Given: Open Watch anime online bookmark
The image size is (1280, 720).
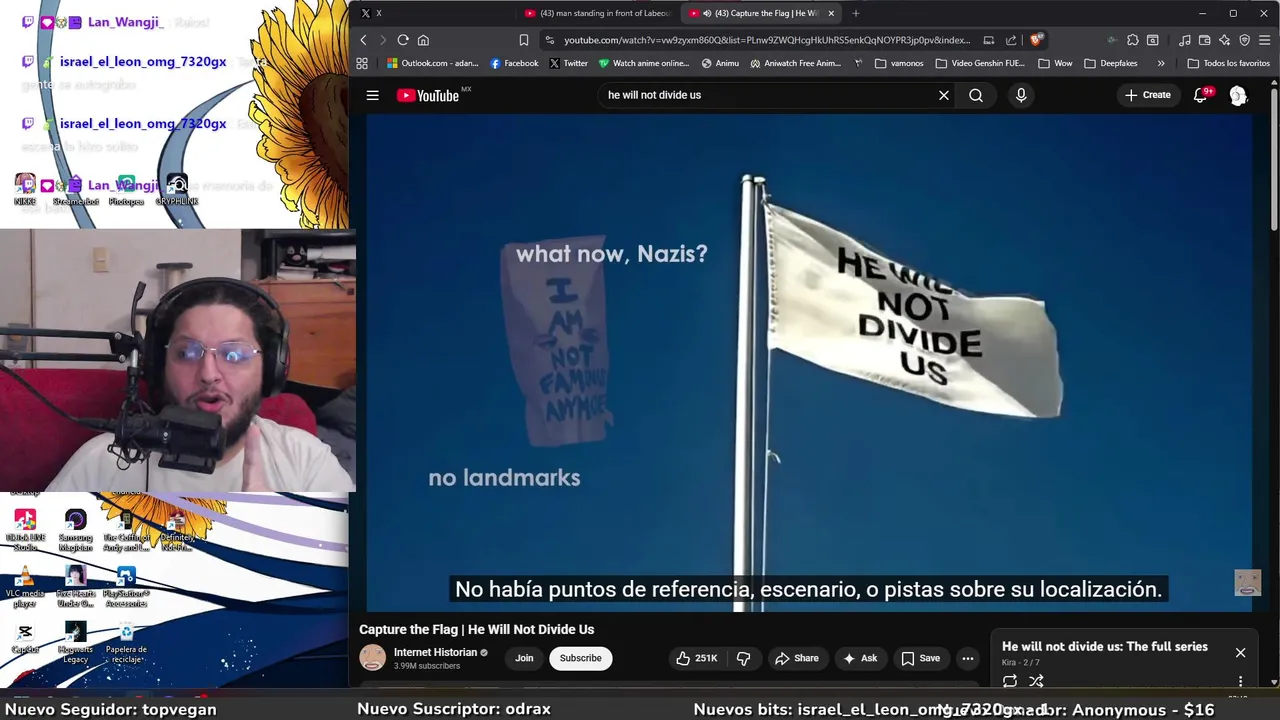Looking at the screenshot, I should 643,63.
